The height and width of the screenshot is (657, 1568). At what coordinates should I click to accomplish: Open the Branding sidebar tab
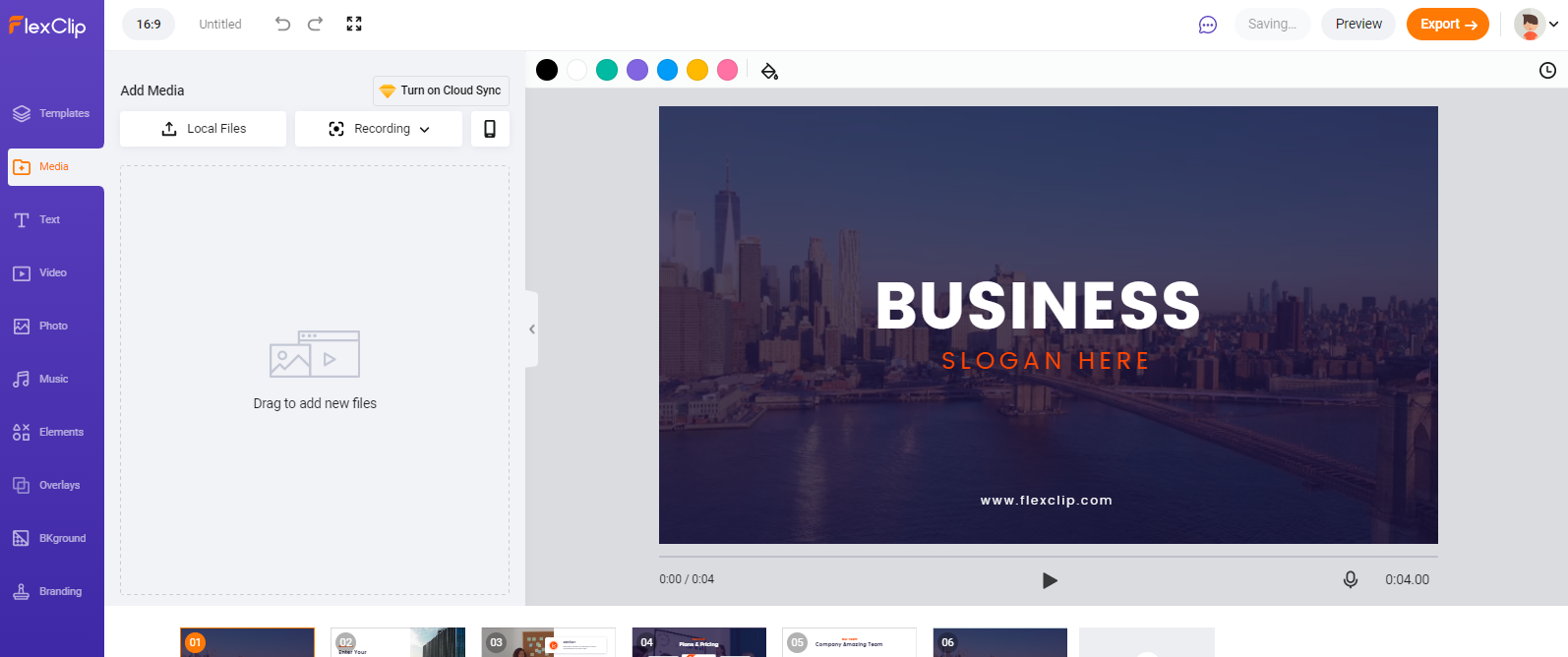point(51,591)
